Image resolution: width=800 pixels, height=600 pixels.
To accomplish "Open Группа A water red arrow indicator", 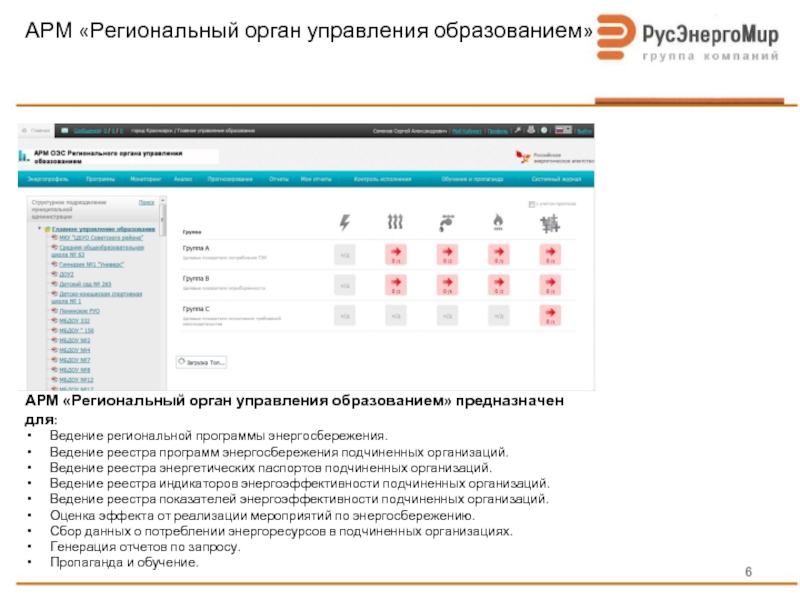I will click(x=447, y=254).
